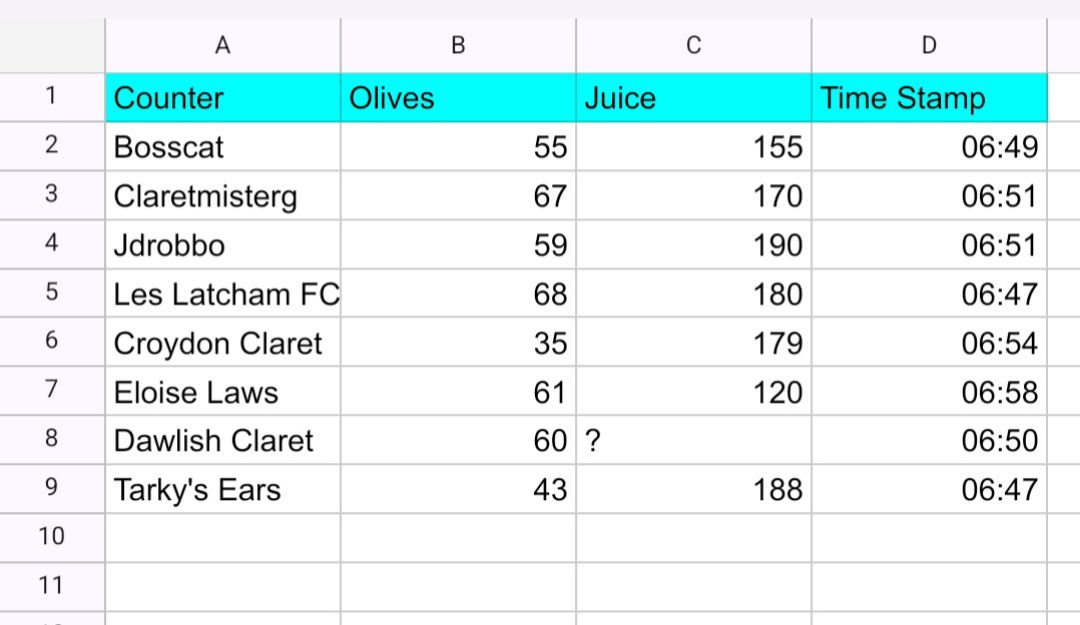This screenshot has width=1080, height=625.
Task: Select Les Latcham FC cell
Action: coord(222,294)
